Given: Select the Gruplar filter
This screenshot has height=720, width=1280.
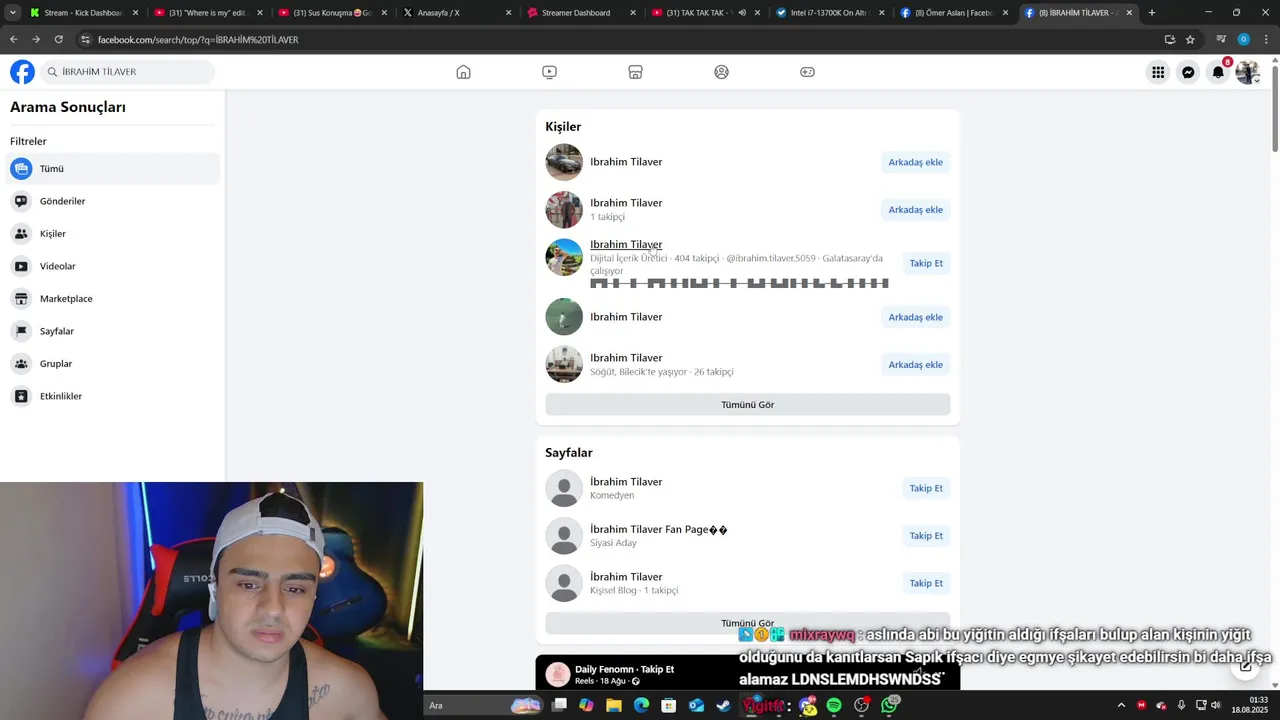Looking at the screenshot, I should (114, 364).
